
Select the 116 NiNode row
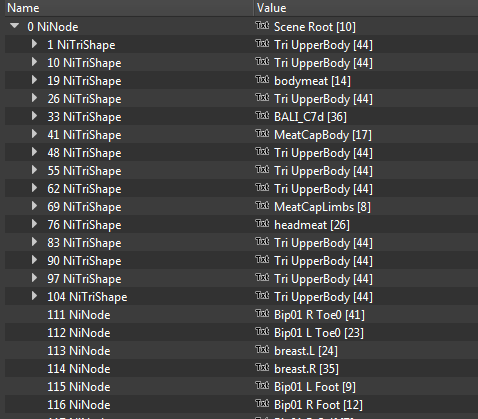click(241, 405)
